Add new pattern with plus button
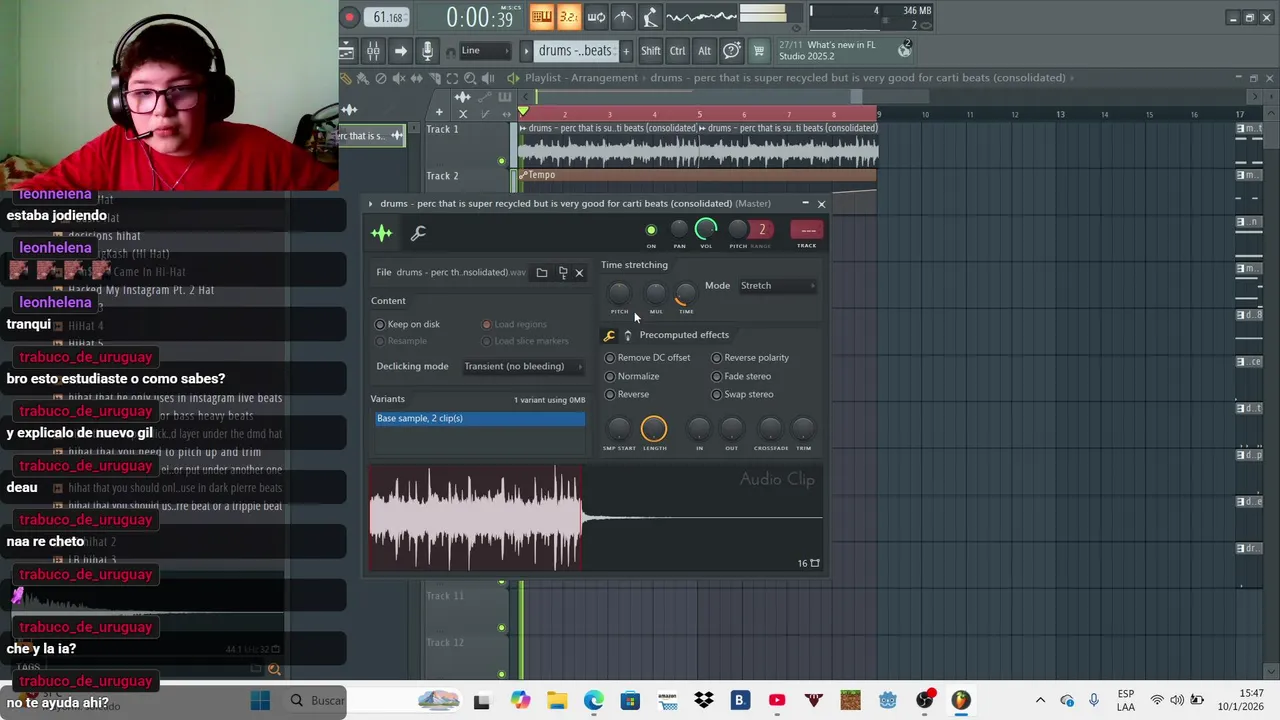The image size is (1280, 720). tap(626, 51)
